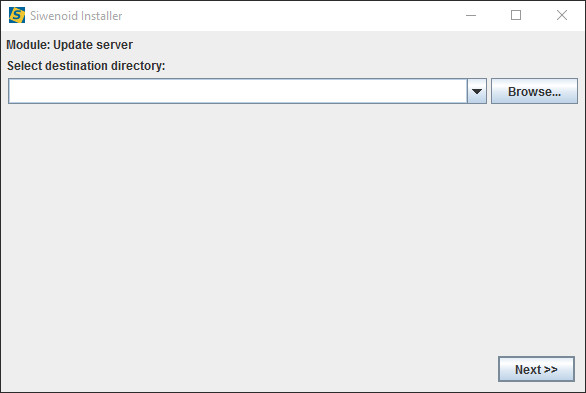
Task: Close the Siwenoid Installer window
Action: (x=562, y=15)
